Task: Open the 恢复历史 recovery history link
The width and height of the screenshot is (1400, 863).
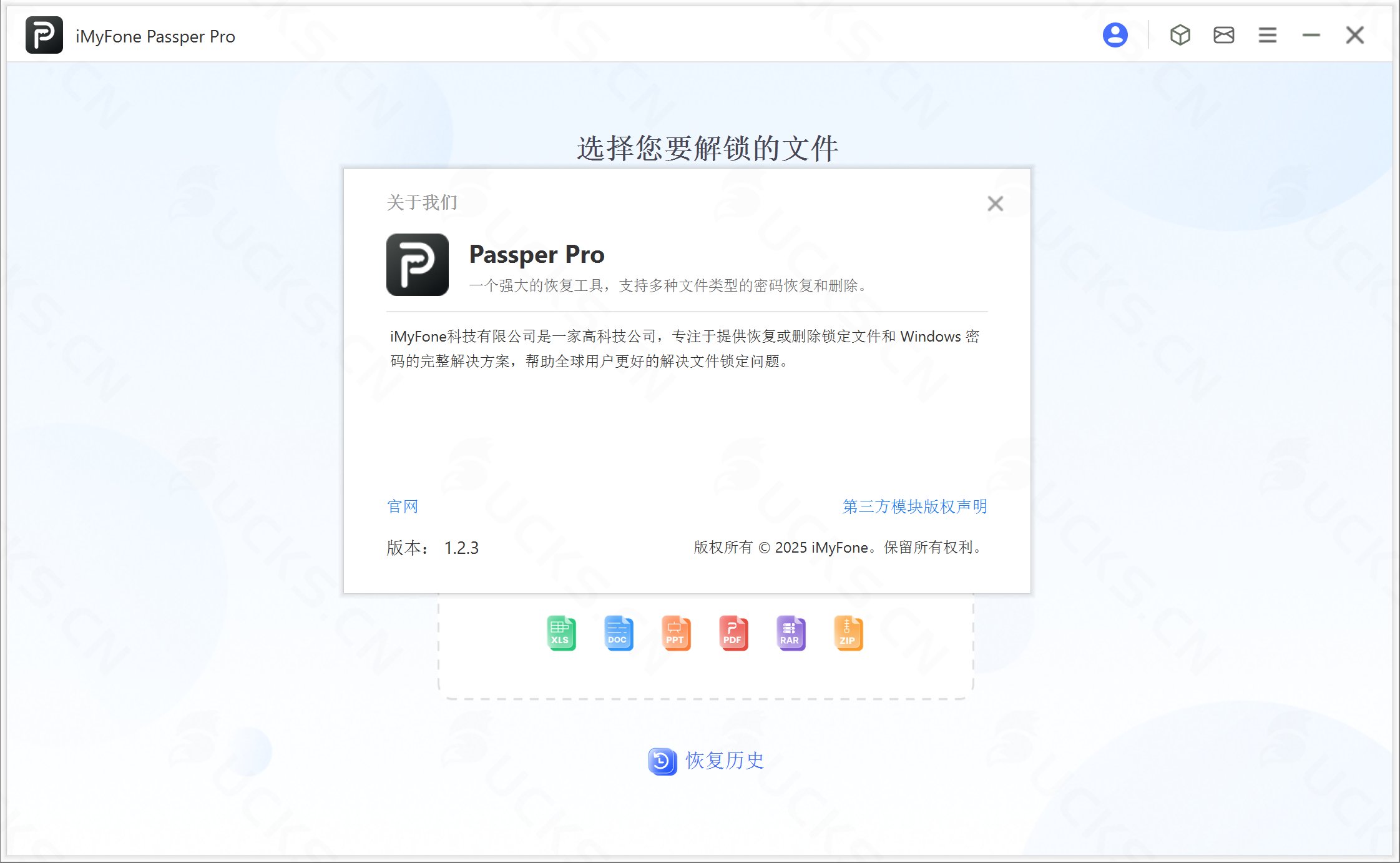Action: pos(725,761)
